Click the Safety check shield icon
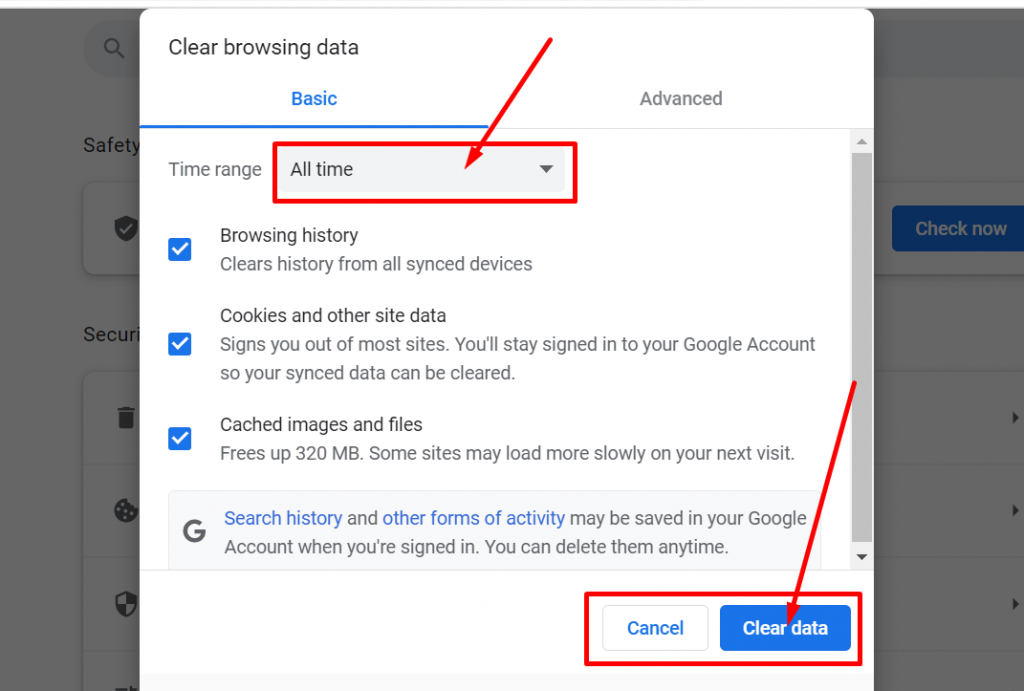This screenshot has height=691, width=1024. (x=126, y=229)
